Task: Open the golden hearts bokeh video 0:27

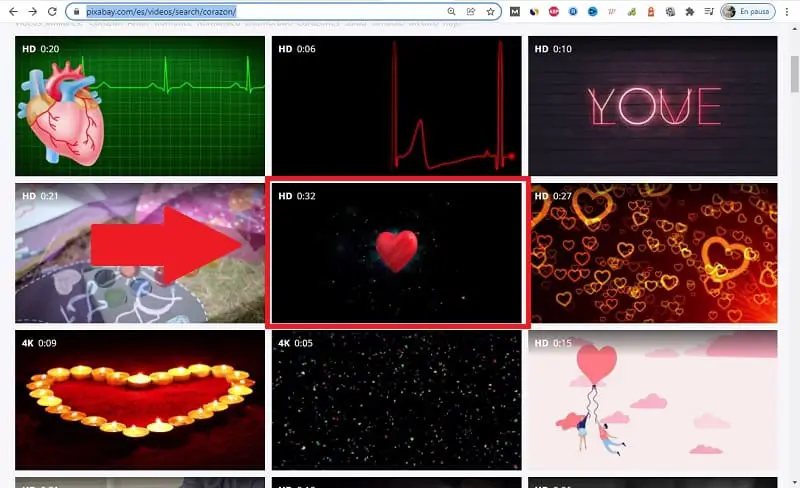Action: click(654, 253)
